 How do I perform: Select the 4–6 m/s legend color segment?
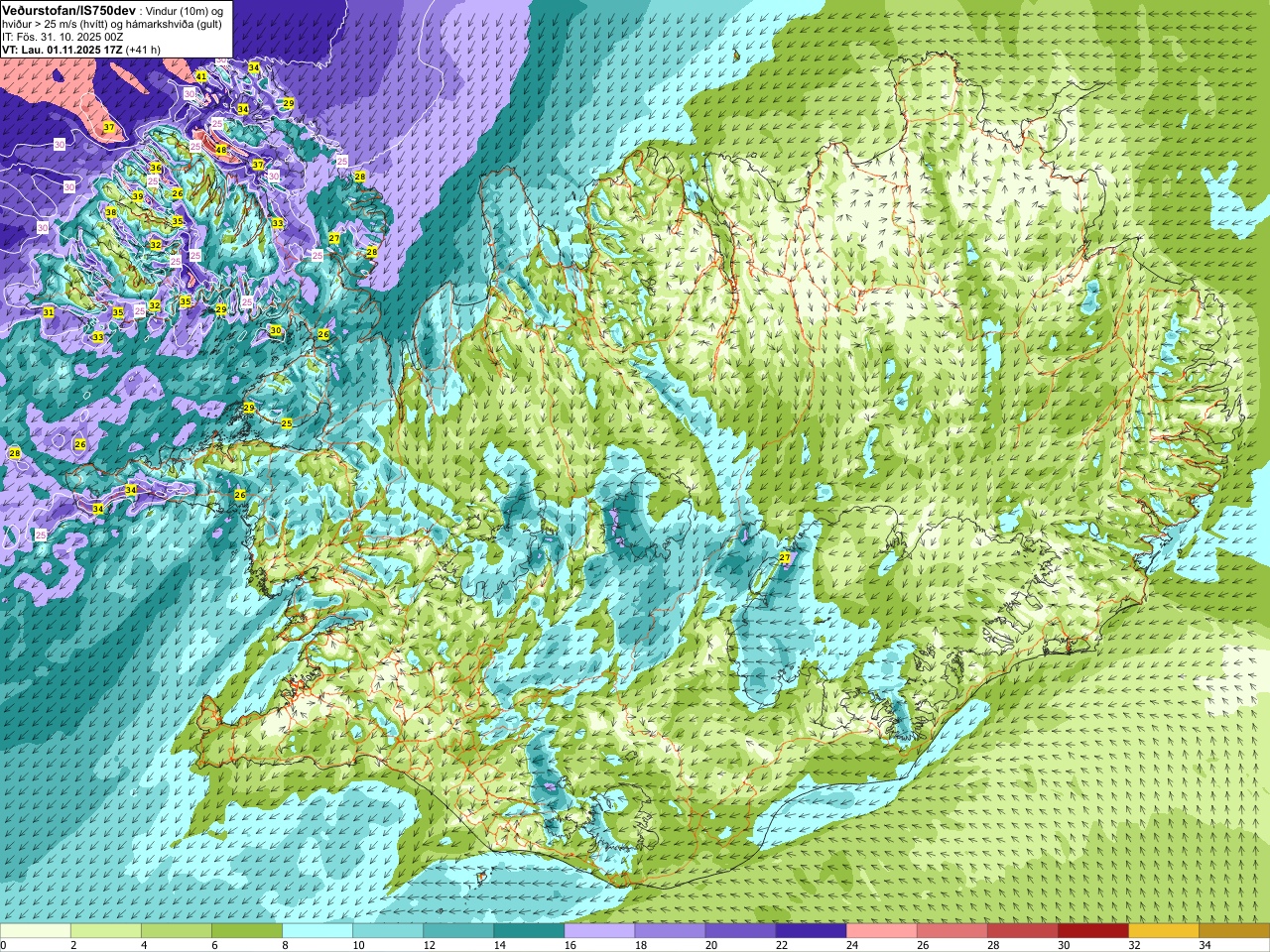pos(177,931)
